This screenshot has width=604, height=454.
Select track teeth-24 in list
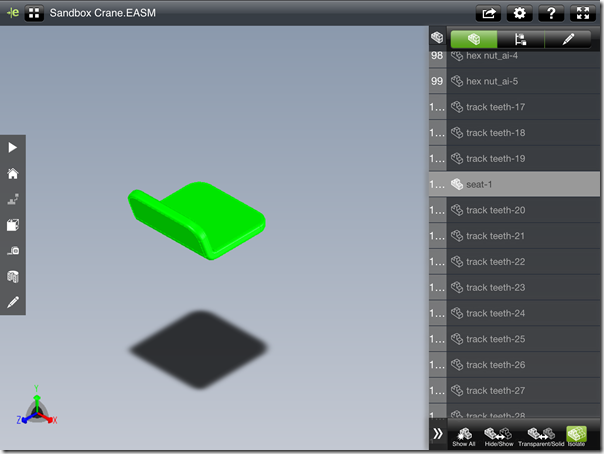(x=514, y=313)
